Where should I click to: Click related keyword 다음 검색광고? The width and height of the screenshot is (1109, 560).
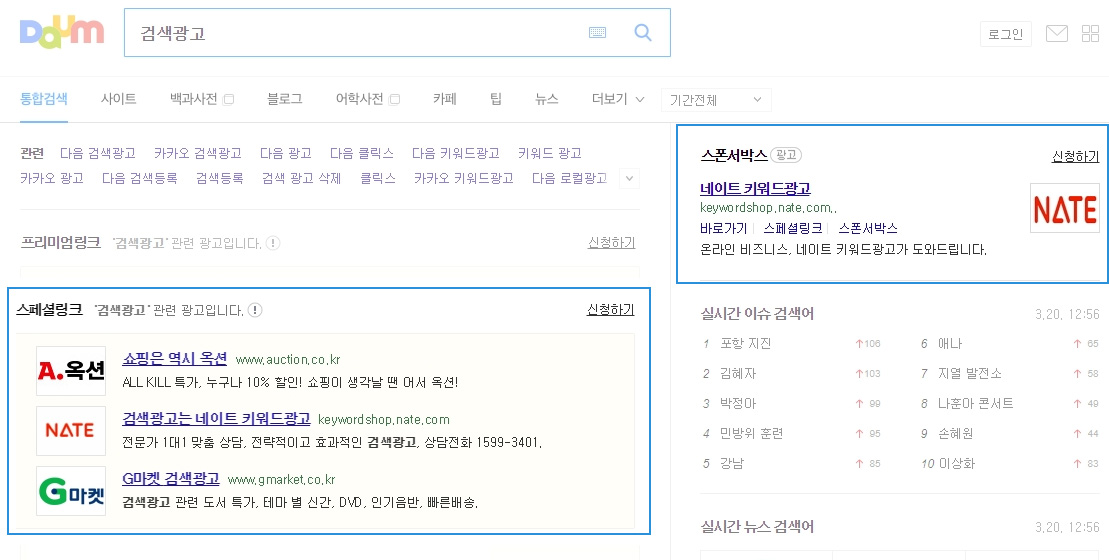pos(98,153)
